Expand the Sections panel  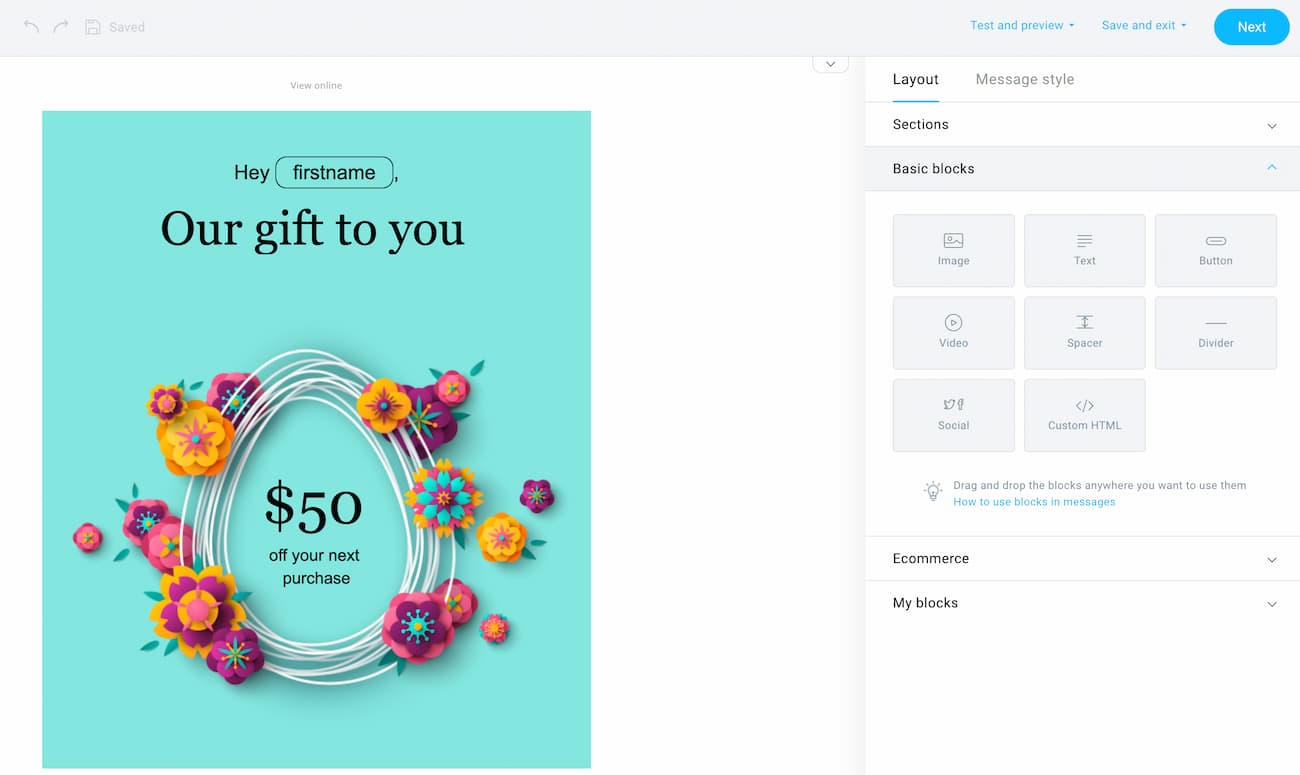tap(1080, 125)
